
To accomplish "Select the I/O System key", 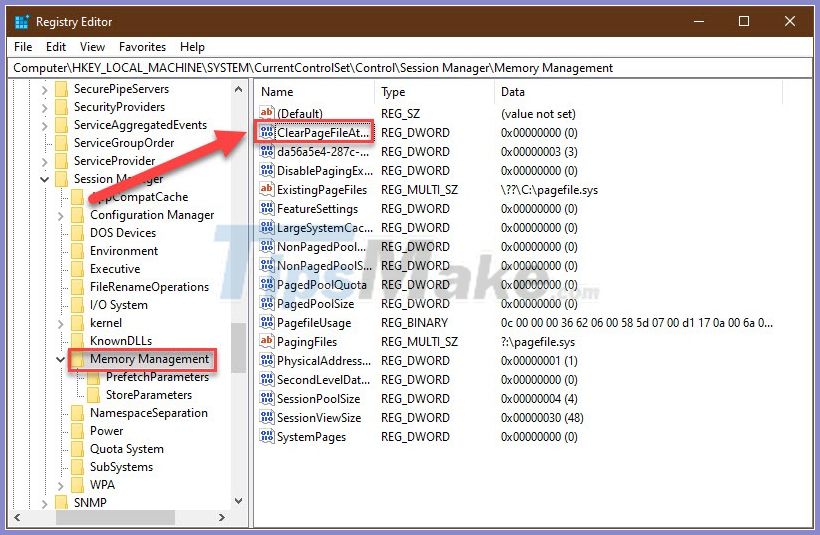I will point(119,305).
